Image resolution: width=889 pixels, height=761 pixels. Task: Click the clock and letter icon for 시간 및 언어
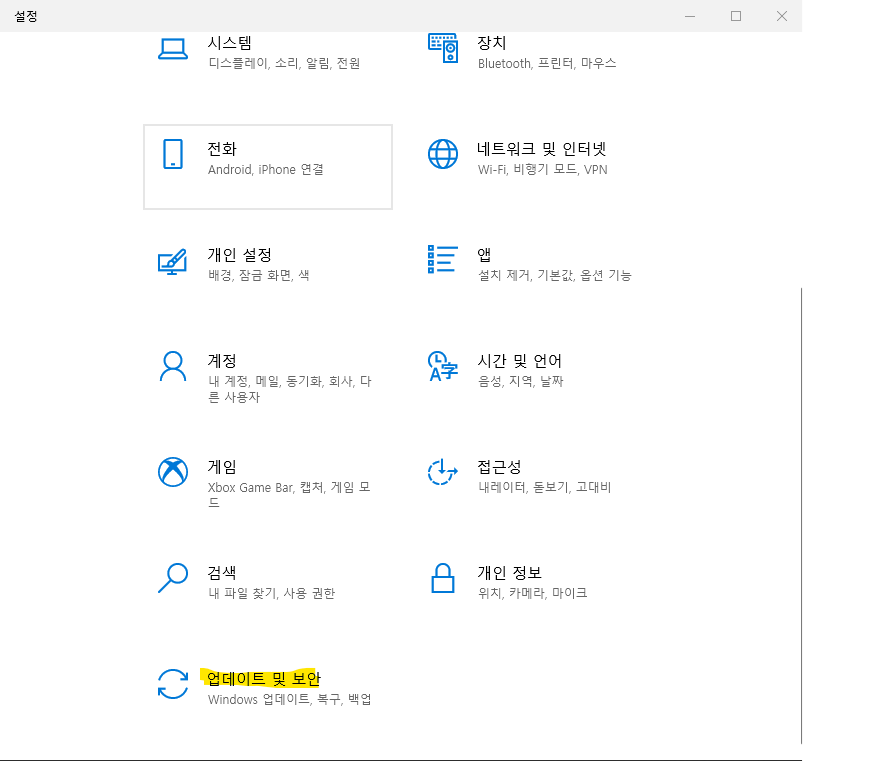[443, 366]
